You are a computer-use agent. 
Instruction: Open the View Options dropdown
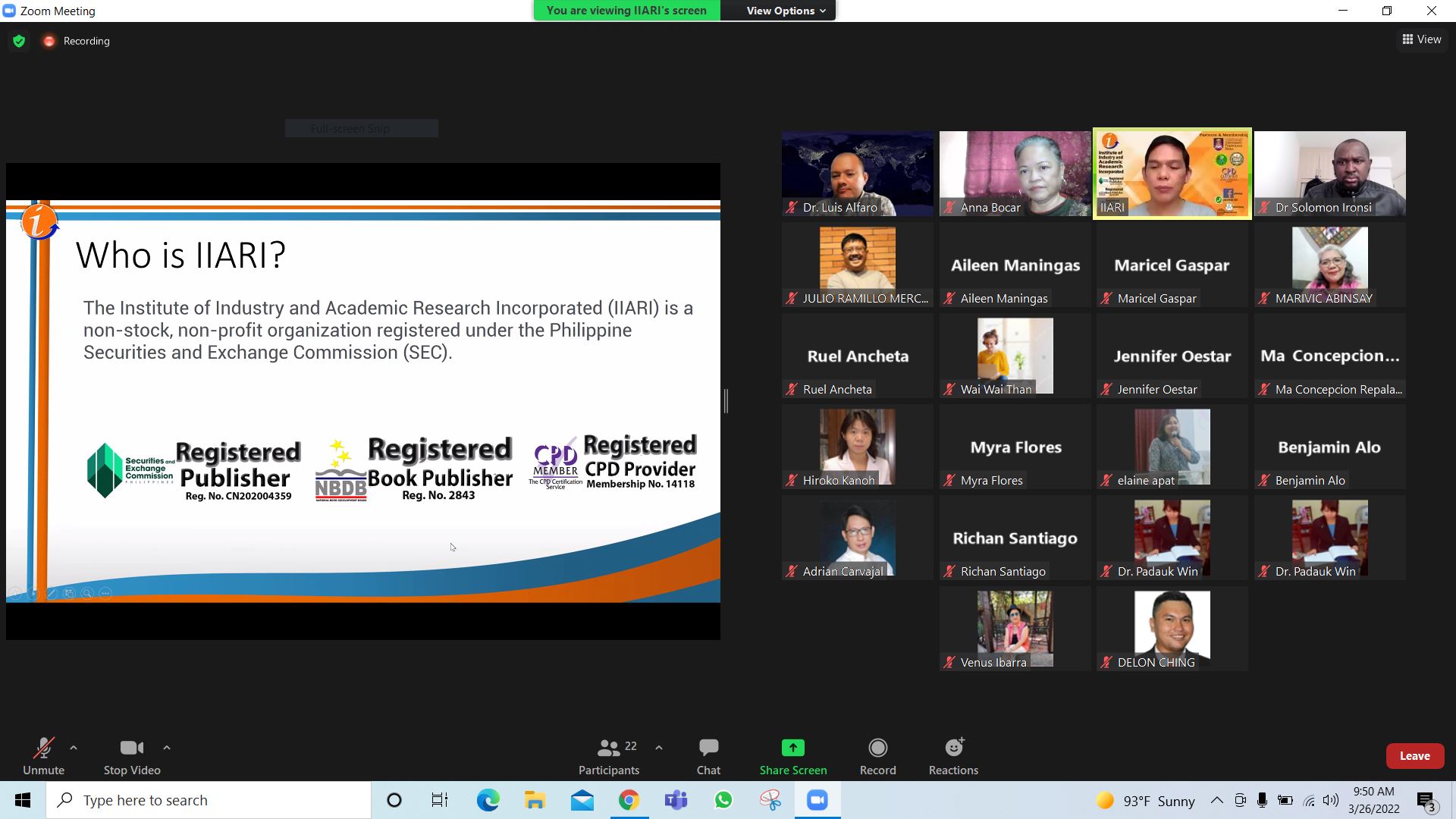point(785,11)
